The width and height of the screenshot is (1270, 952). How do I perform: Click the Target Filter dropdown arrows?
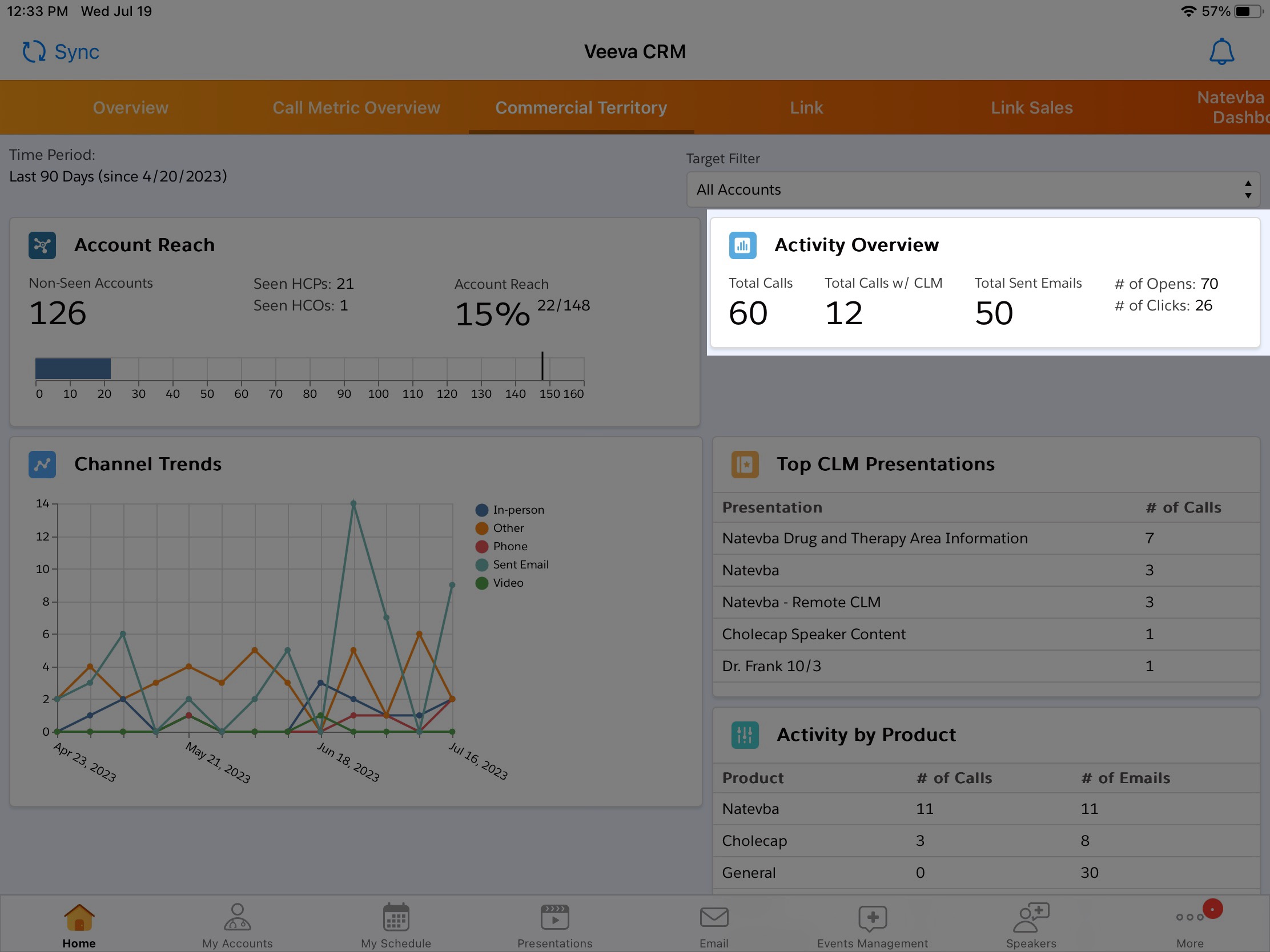pos(1248,190)
